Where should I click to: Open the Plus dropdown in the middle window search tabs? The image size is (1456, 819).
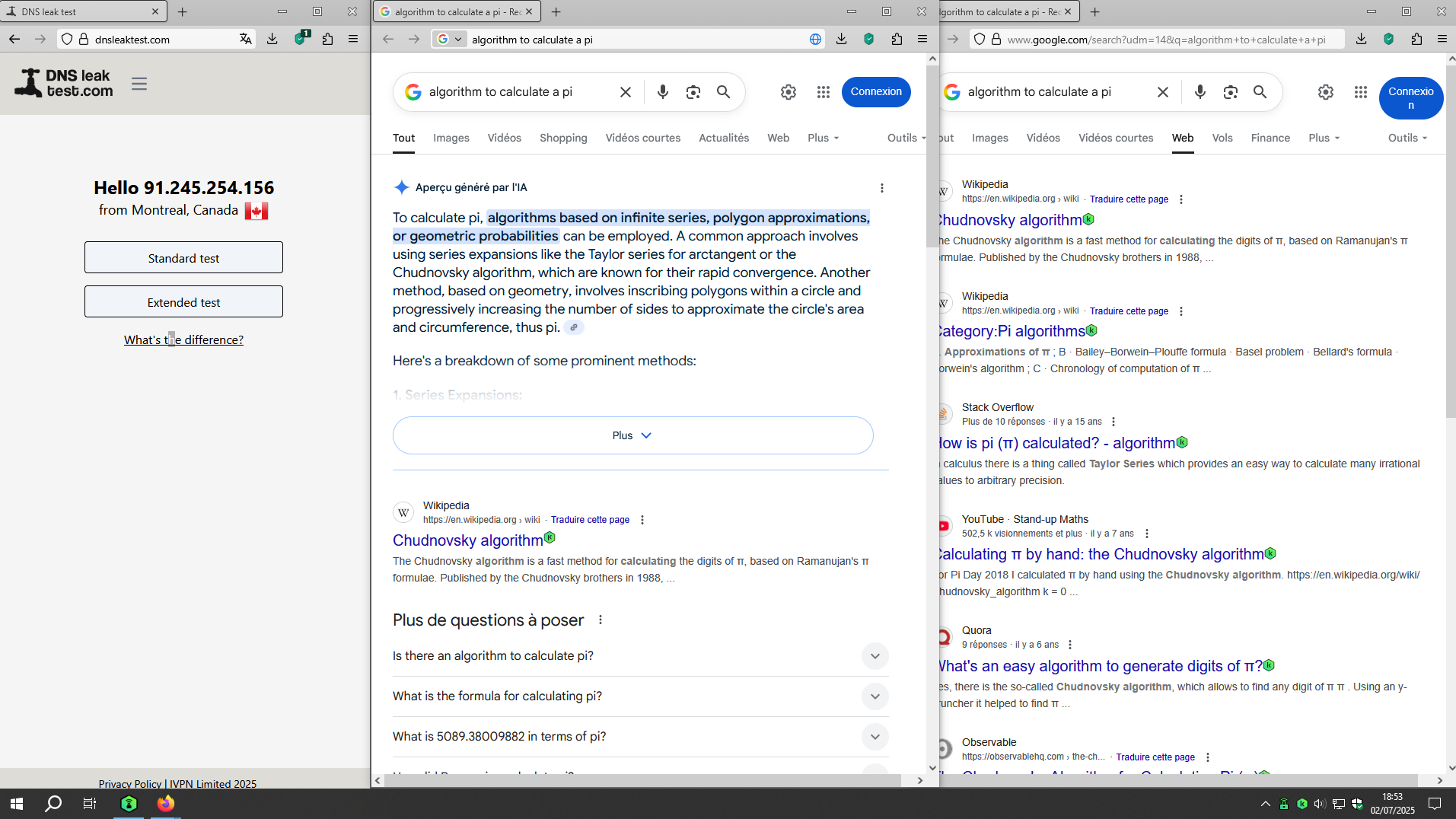824,138
